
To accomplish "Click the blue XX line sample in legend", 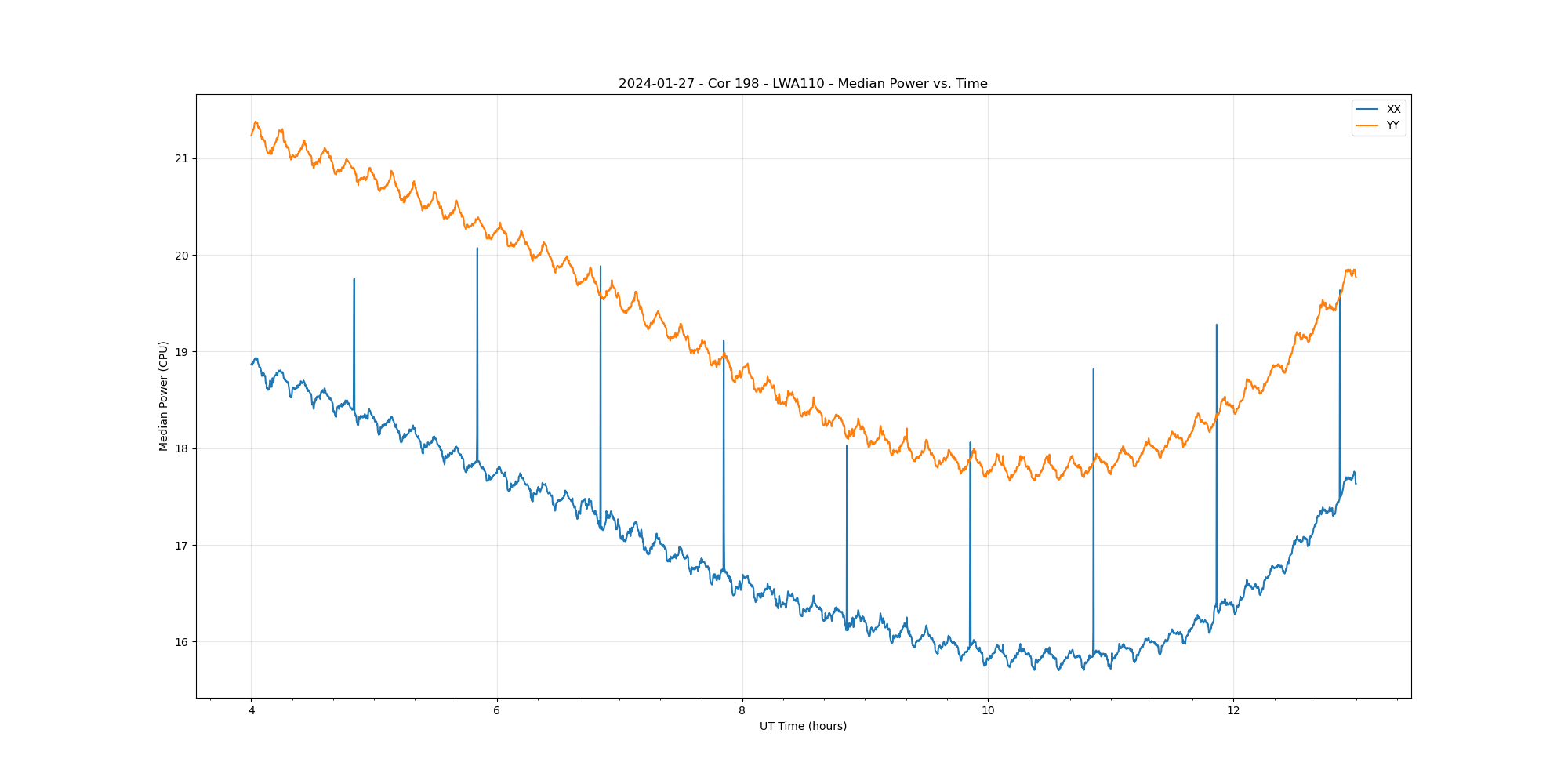I will pyautogui.click(x=1367, y=109).
